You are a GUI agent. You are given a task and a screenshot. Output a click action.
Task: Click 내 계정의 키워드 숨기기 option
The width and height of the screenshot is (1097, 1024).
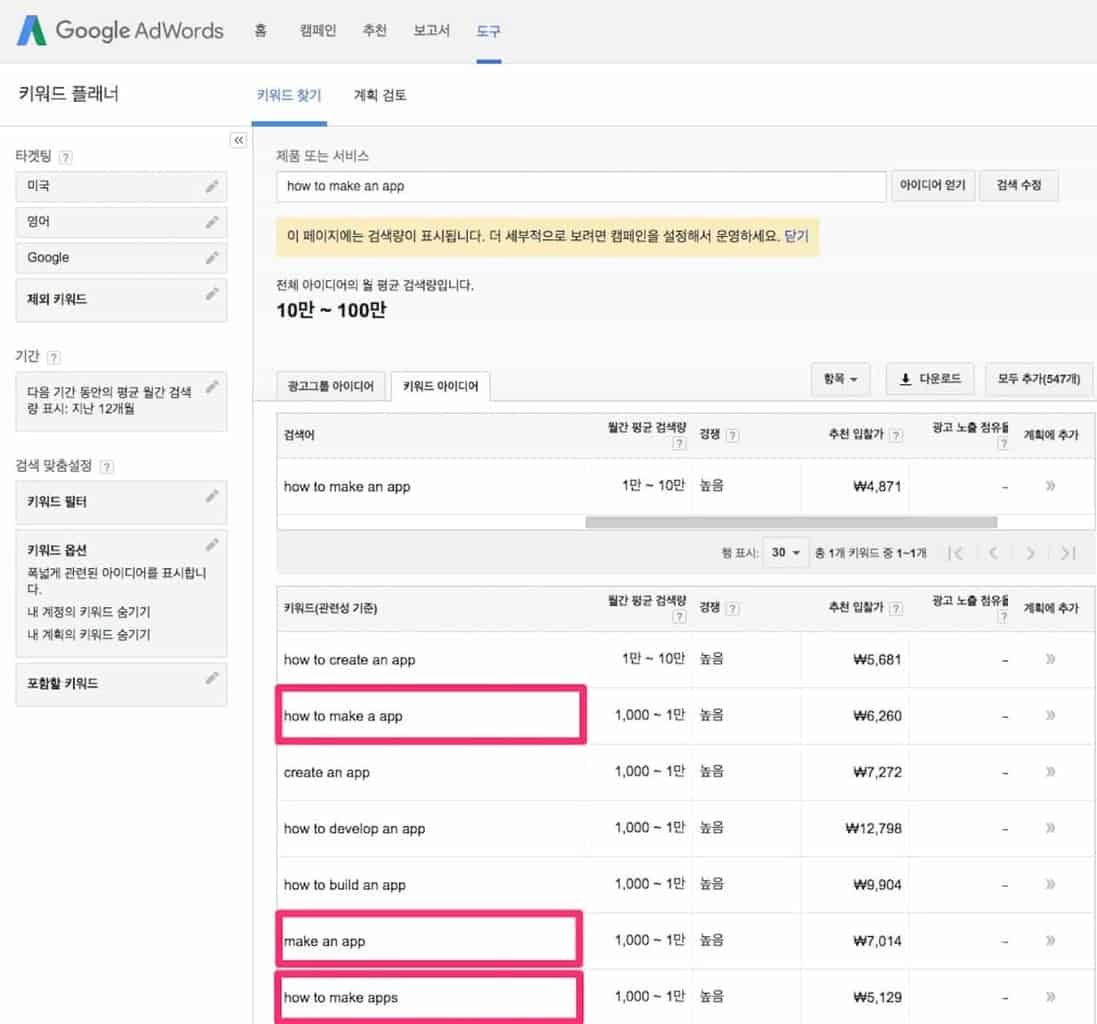(89, 612)
